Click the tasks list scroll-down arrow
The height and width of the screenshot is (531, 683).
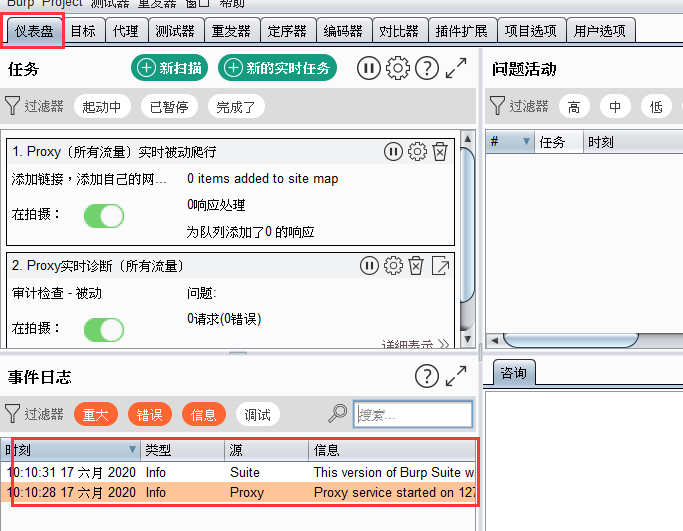tap(468, 339)
